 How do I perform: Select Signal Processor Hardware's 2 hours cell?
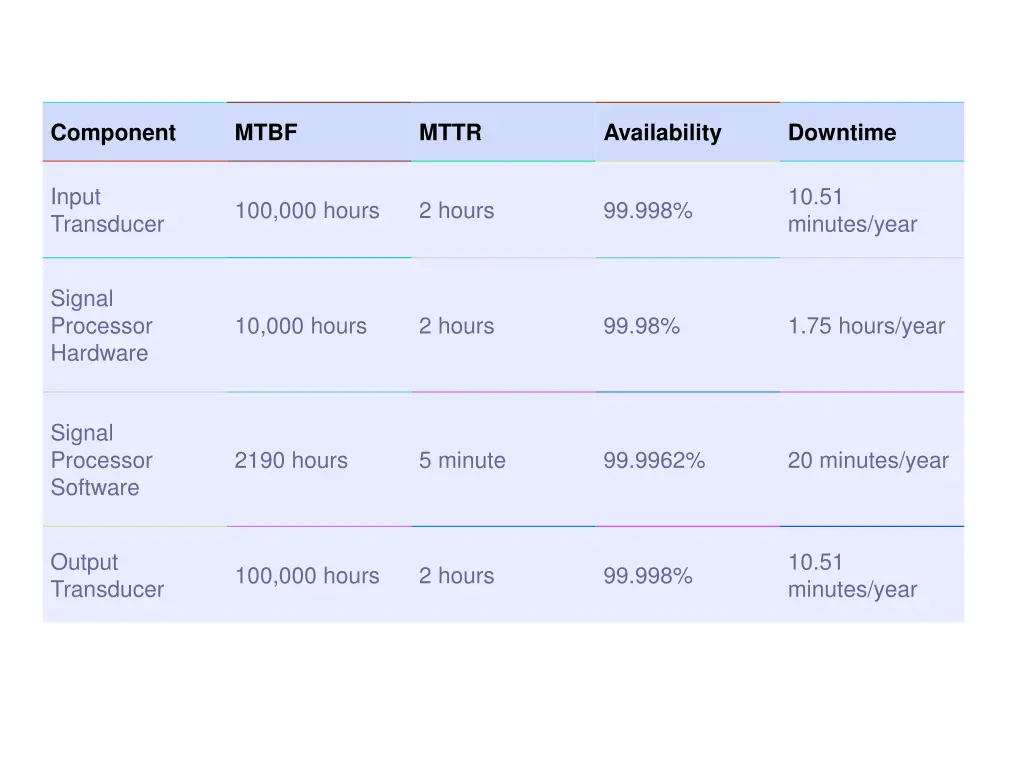click(x=503, y=325)
